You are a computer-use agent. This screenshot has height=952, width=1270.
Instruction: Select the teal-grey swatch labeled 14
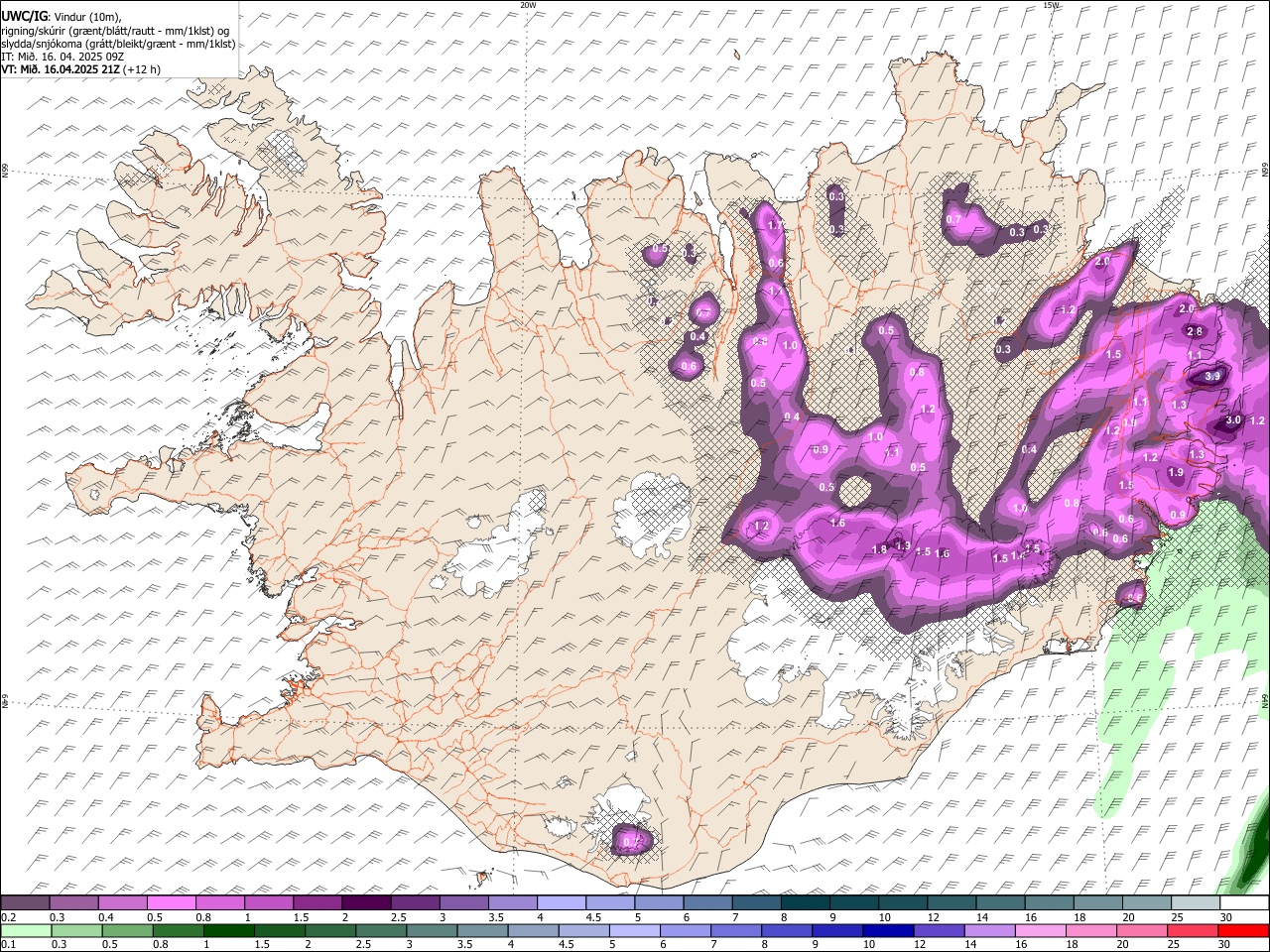click(1001, 903)
